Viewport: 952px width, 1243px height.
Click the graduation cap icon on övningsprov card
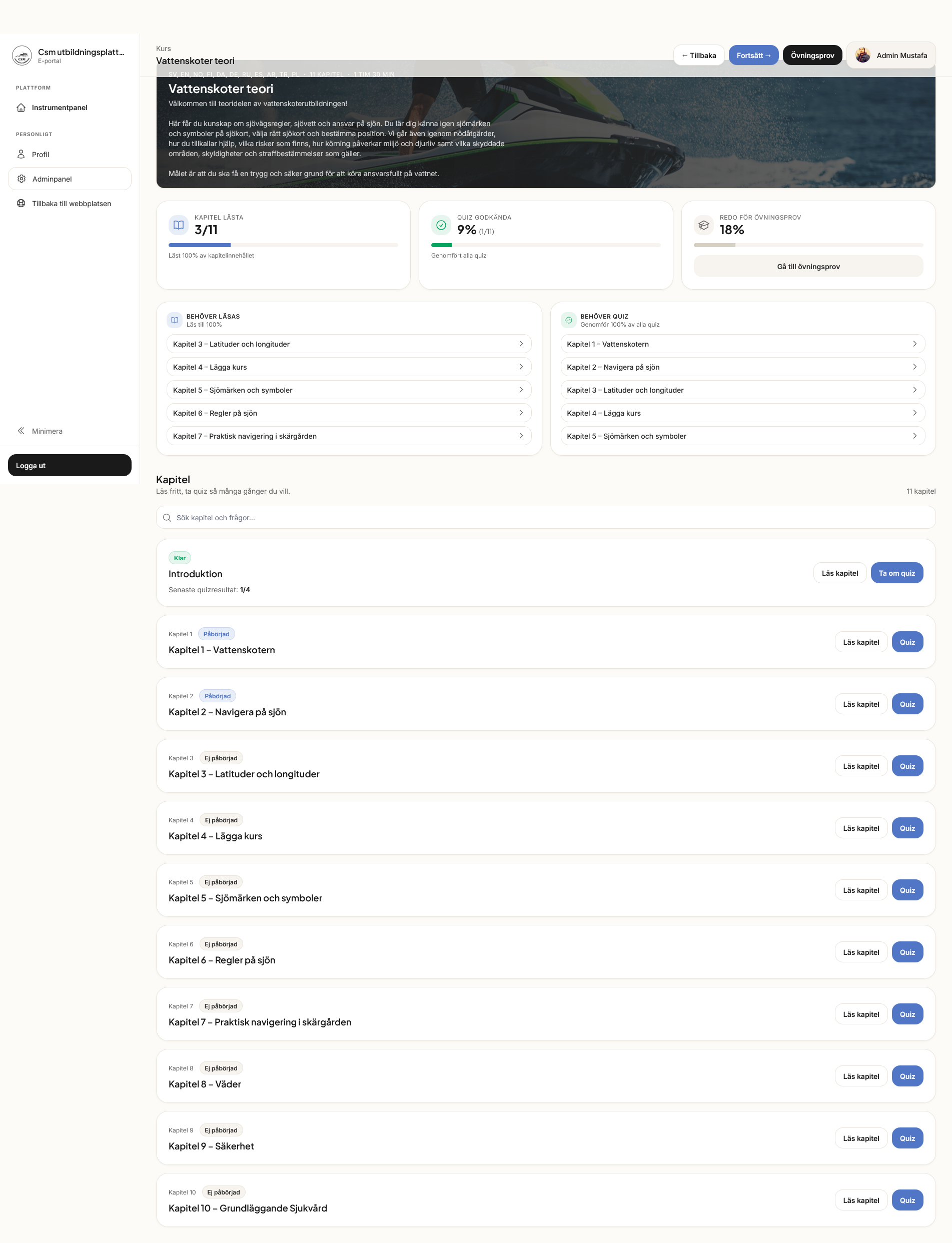(x=704, y=225)
